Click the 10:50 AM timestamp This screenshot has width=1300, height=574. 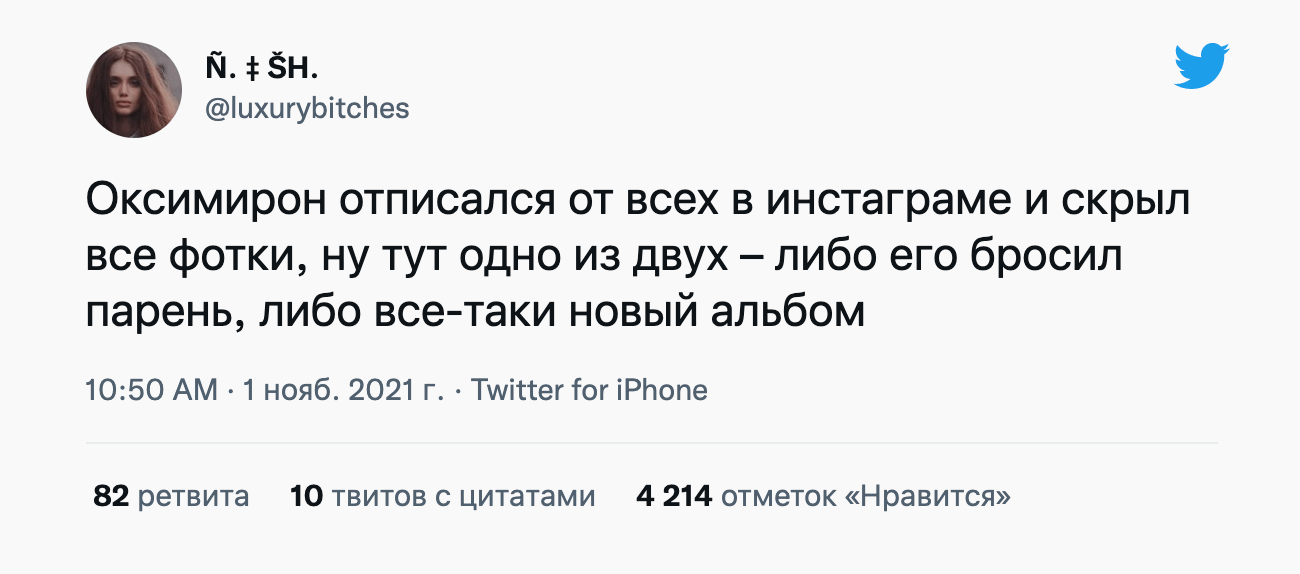click(152, 390)
